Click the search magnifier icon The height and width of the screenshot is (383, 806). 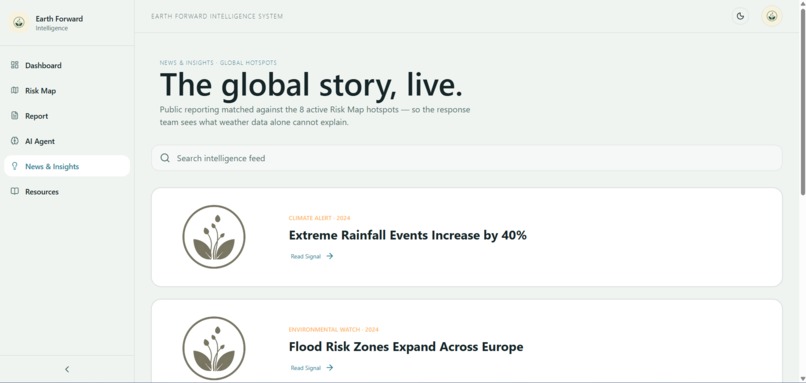tap(165, 158)
